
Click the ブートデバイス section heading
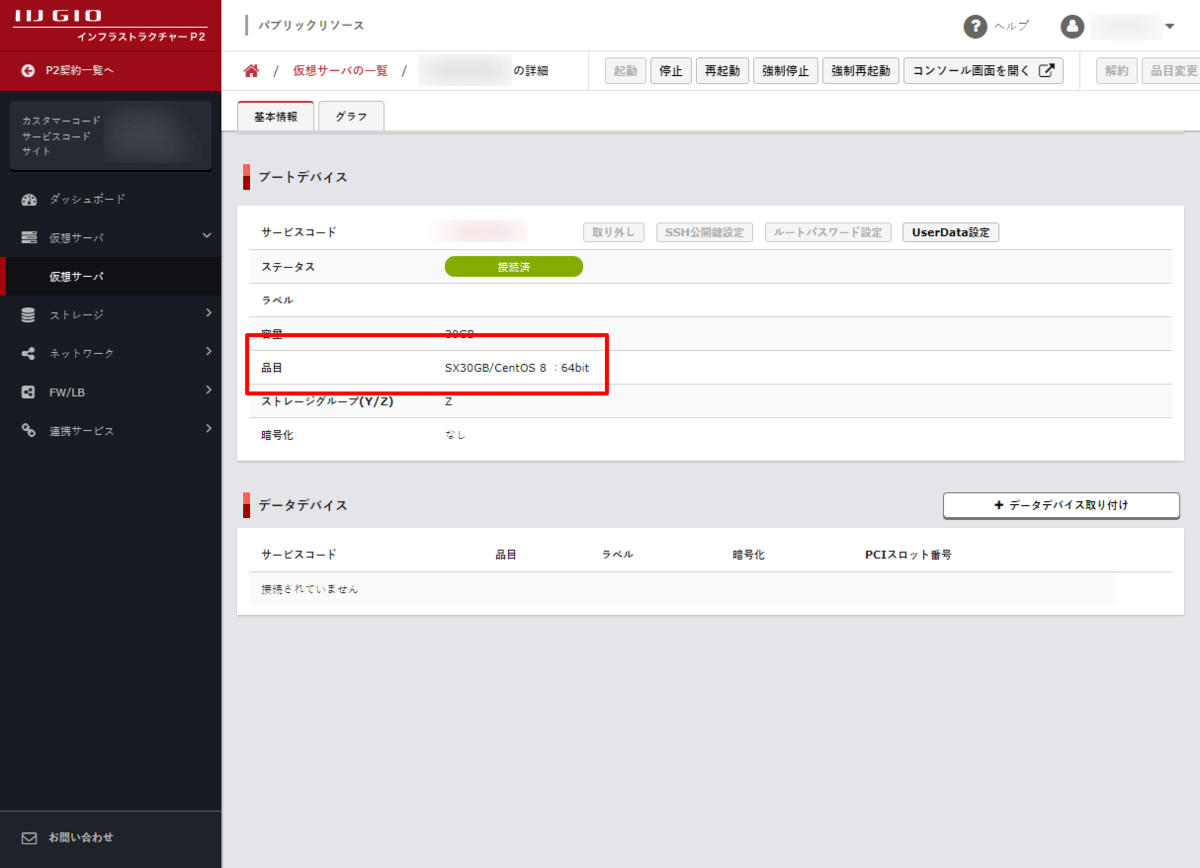click(303, 177)
